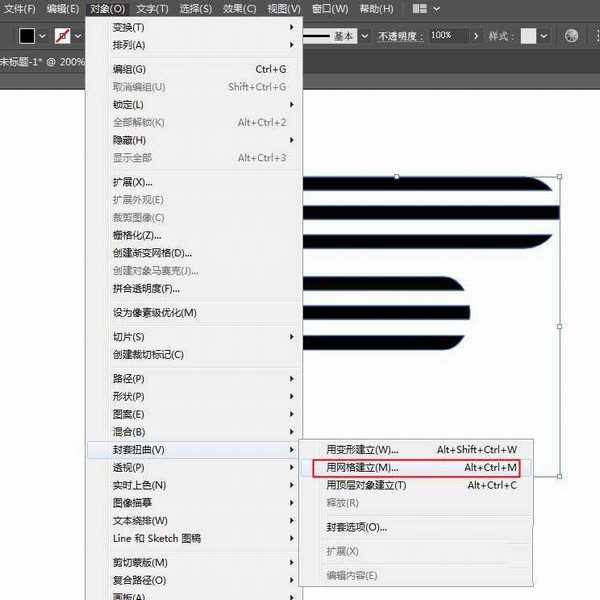
Task: Open the opacity percentage dropdown arrow
Action: point(475,36)
